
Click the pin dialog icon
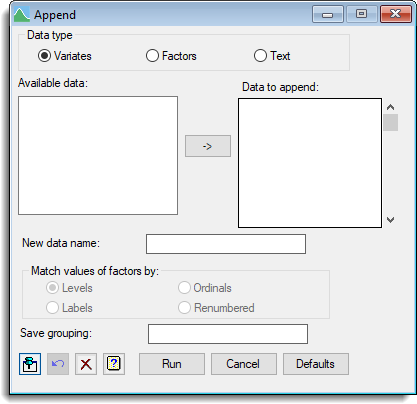coord(30,364)
